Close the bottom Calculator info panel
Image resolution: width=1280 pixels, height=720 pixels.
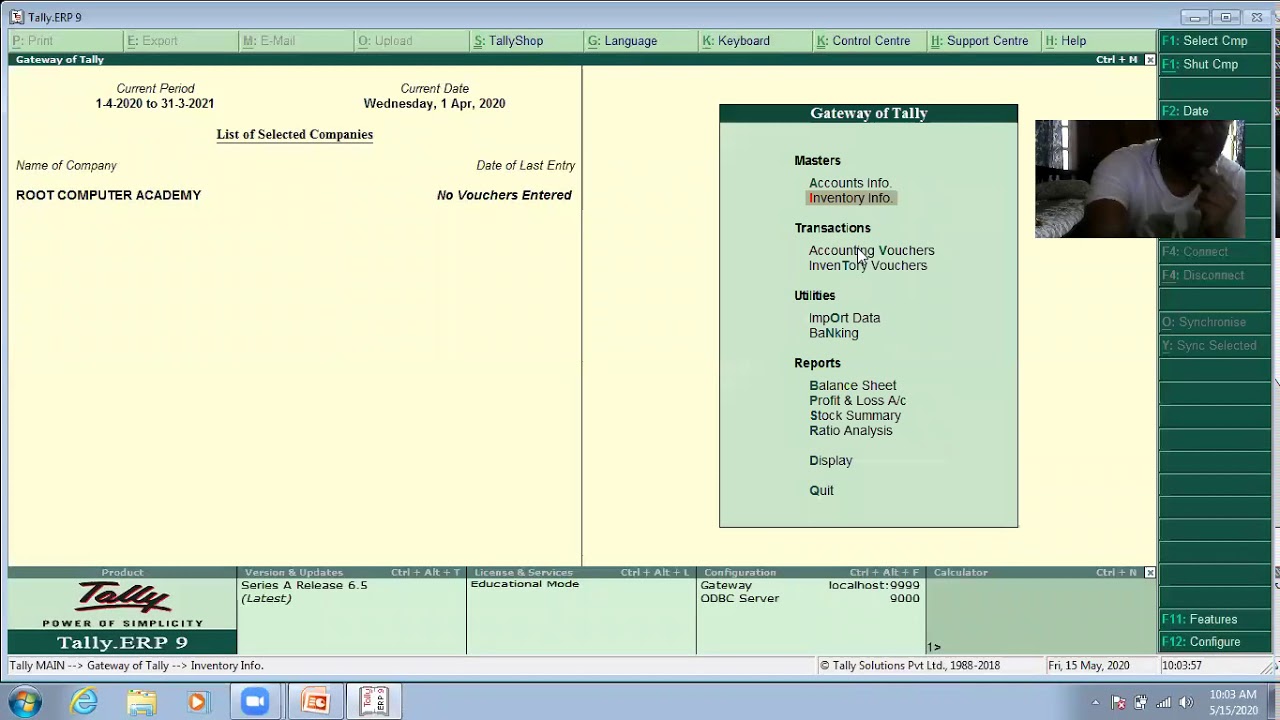click(1150, 573)
